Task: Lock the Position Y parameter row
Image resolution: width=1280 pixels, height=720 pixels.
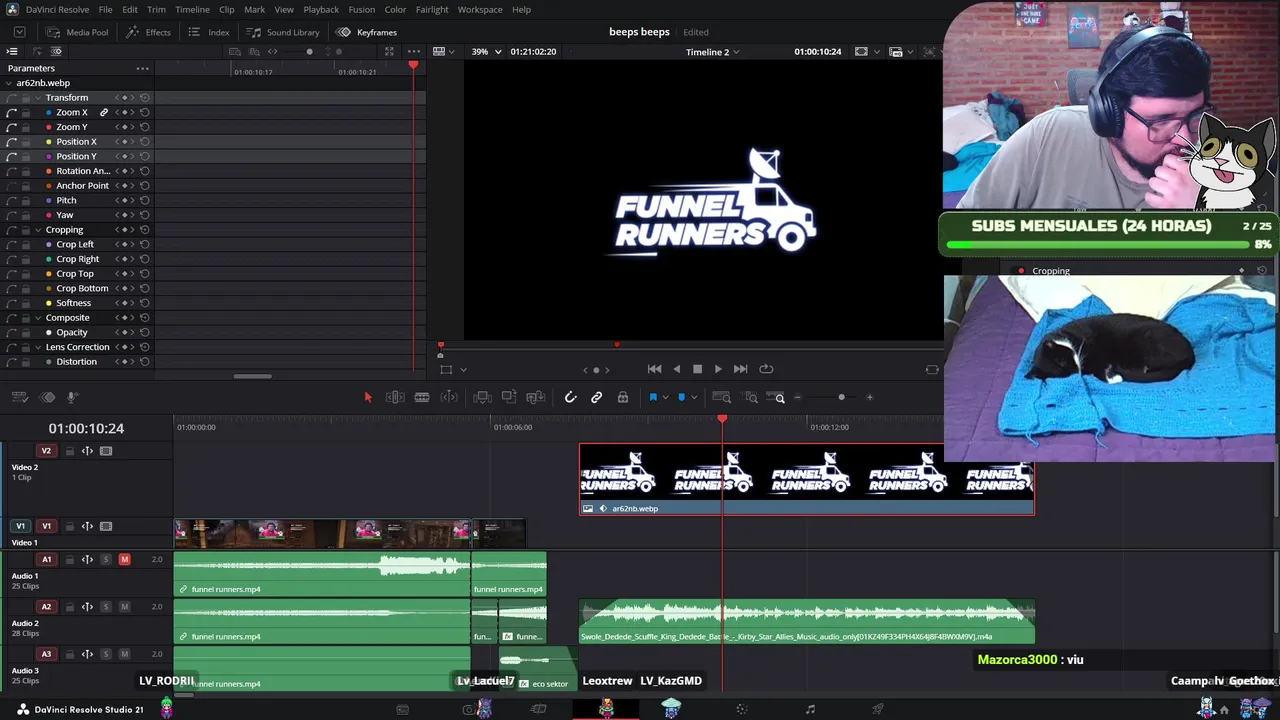Action: (26, 157)
